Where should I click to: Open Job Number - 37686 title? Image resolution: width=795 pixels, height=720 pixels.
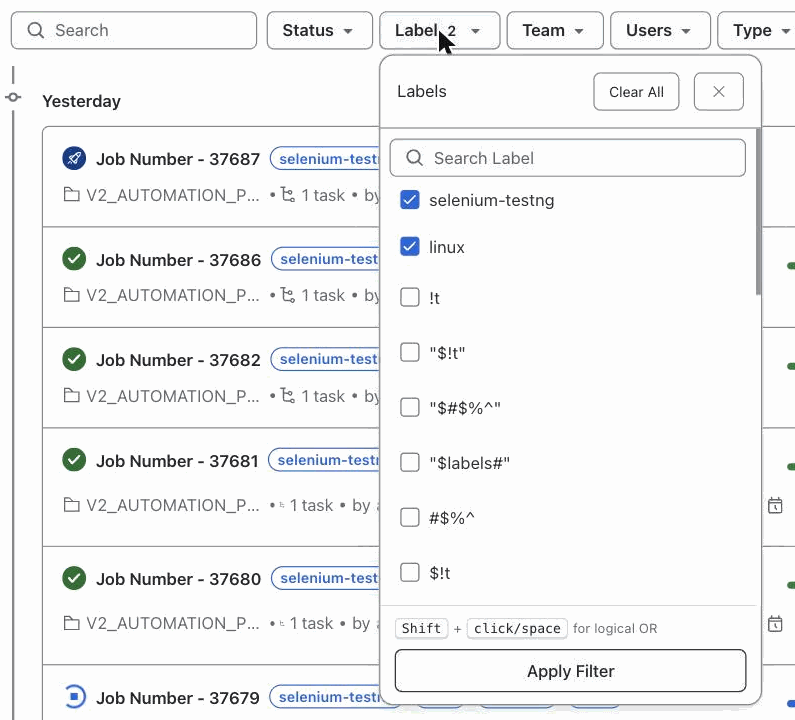click(178, 260)
